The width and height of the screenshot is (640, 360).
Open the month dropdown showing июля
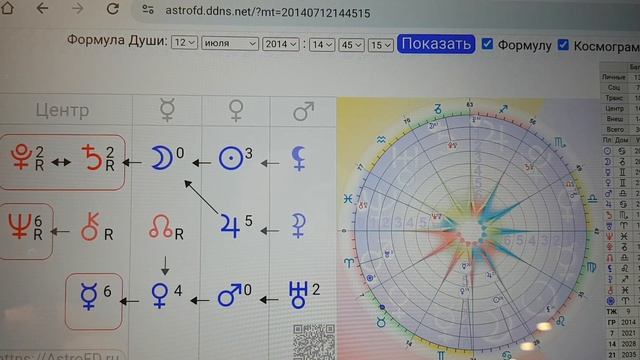[x=230, y=43]
